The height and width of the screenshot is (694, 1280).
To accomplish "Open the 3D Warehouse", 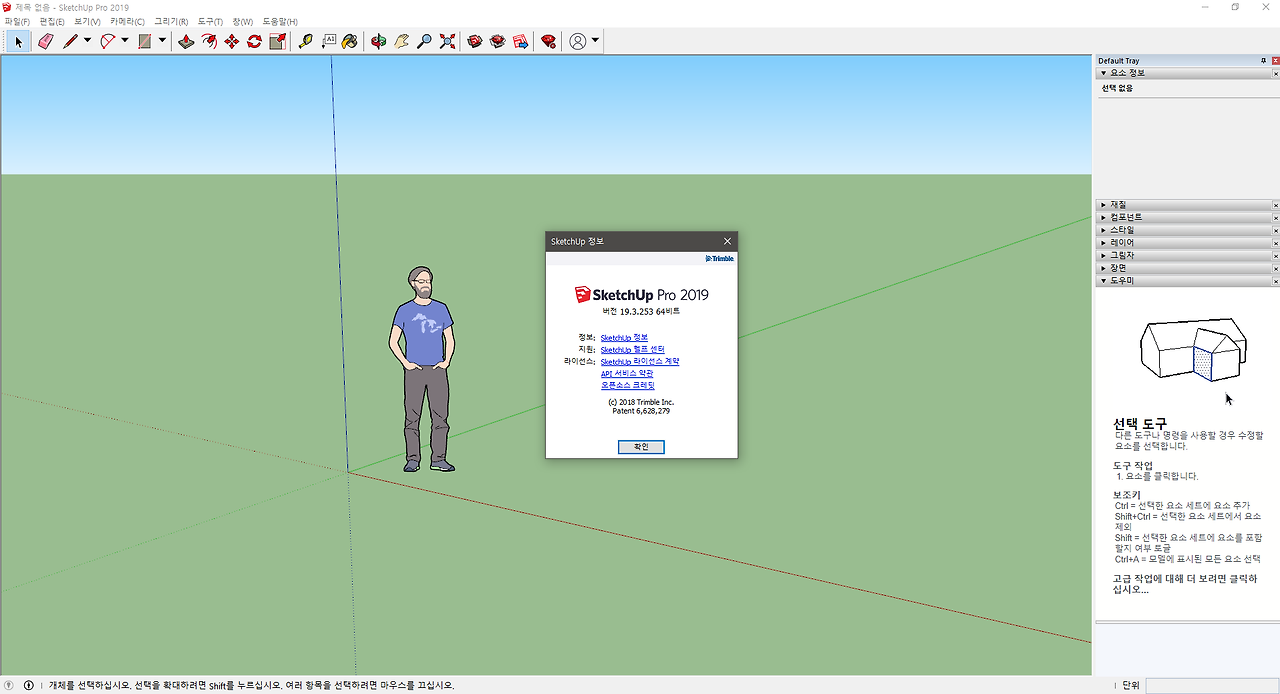I will pyautogui.click(x=475, y=41).
